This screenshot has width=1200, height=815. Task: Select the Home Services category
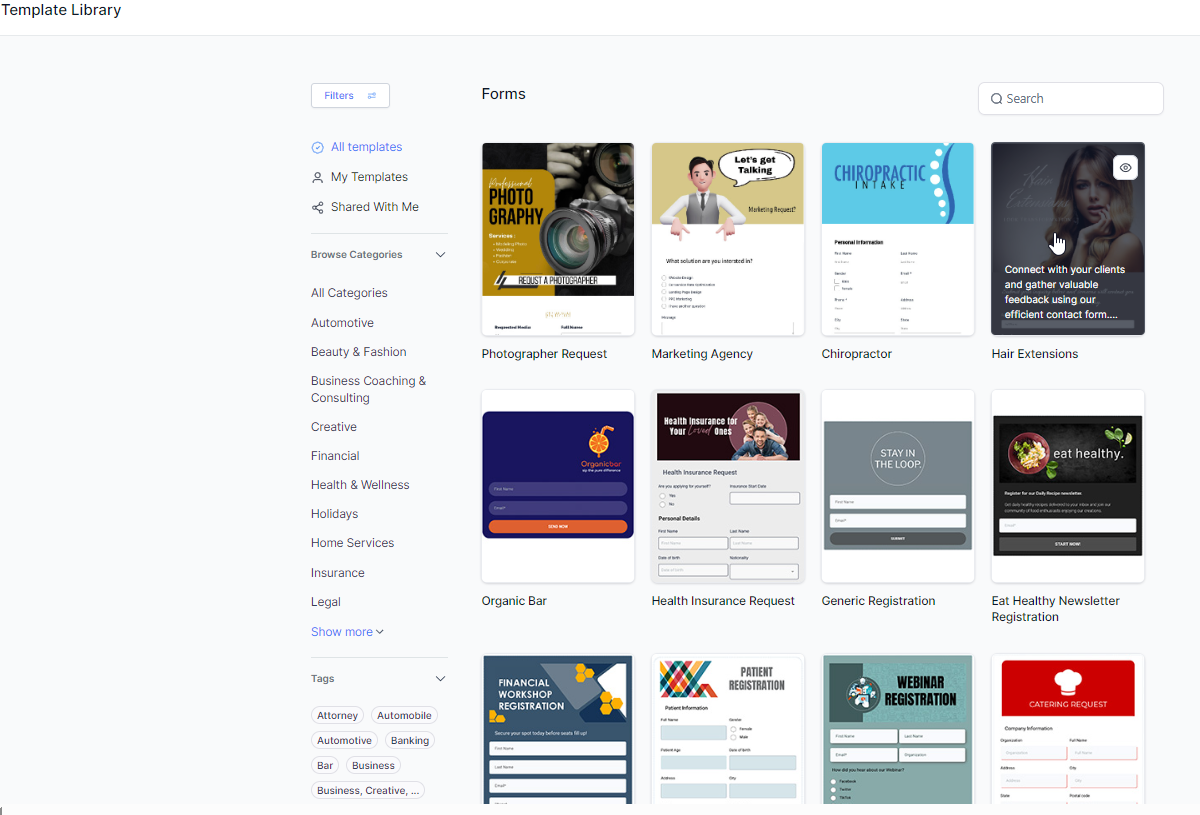point(352,543)
